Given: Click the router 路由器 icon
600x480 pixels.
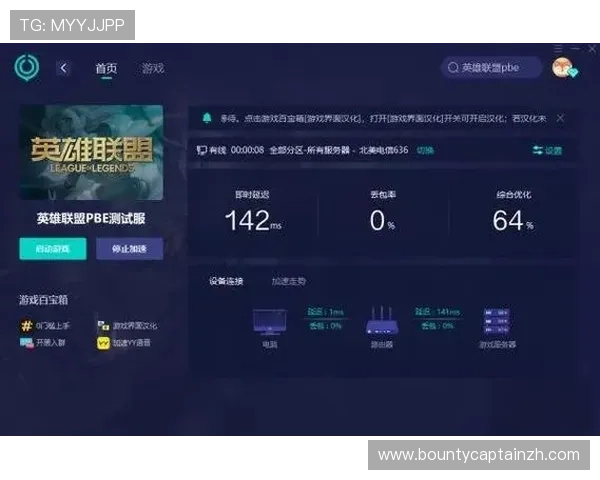Looking at the screenshot, I should (x=382, y=321).
